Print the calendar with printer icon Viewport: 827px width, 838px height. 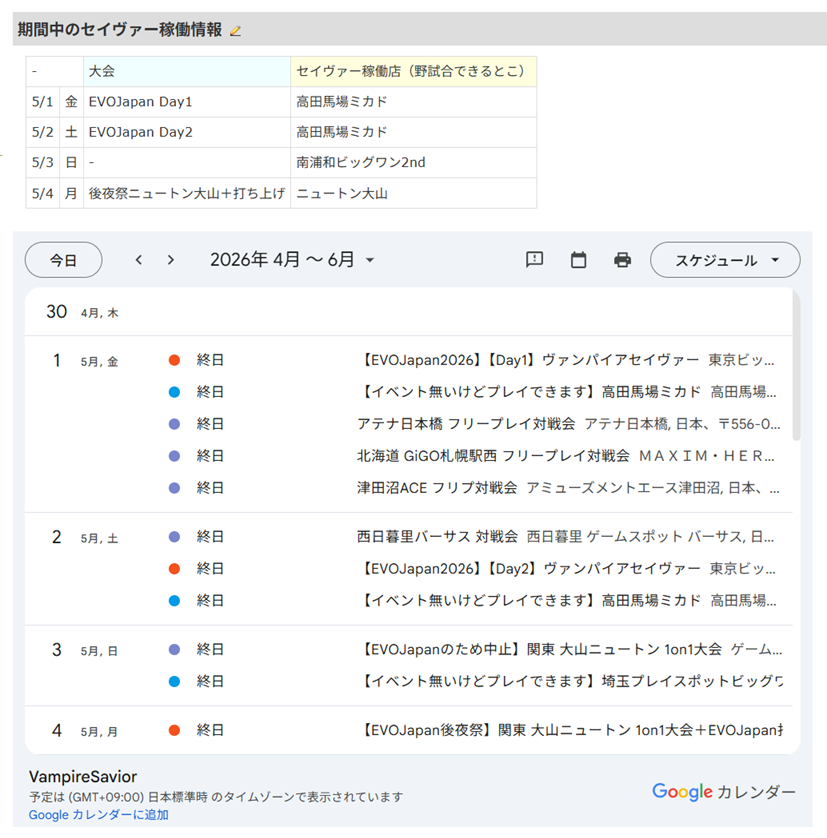(622, 260)
